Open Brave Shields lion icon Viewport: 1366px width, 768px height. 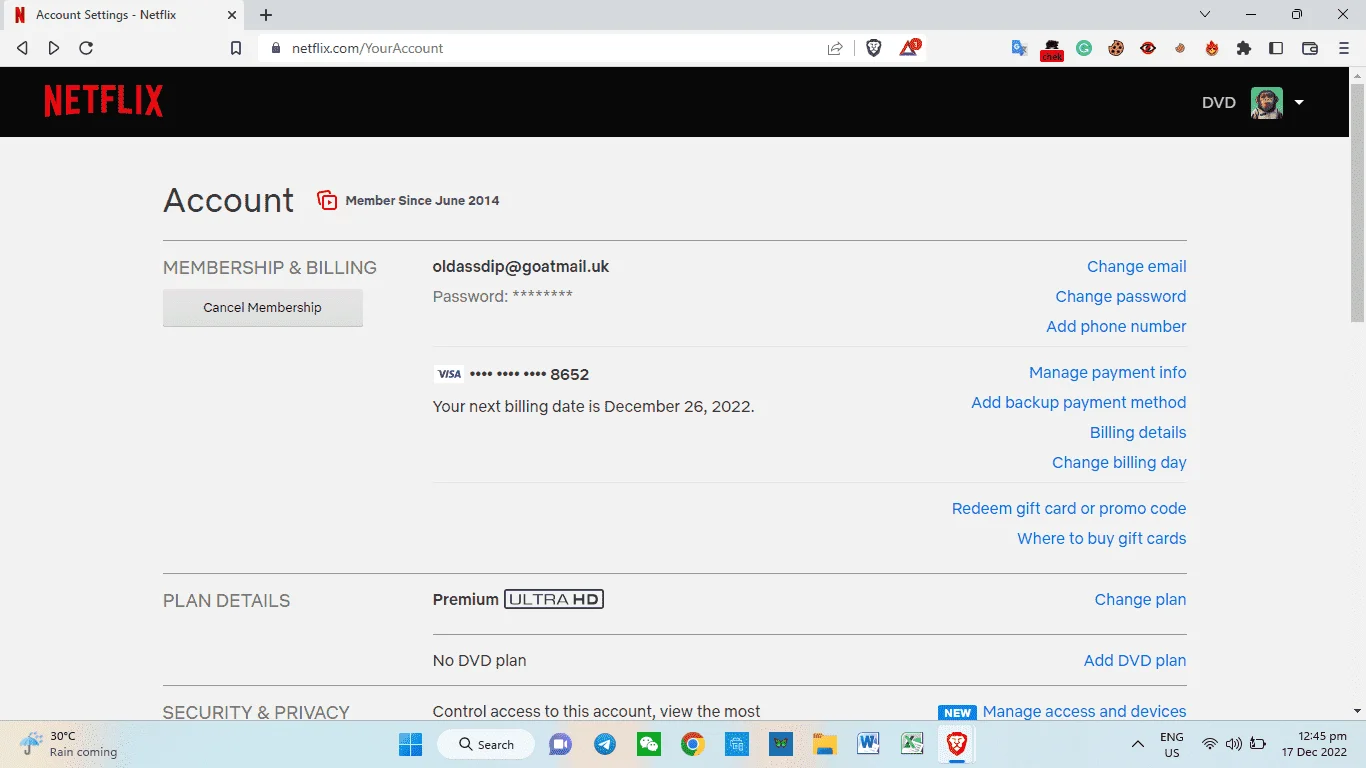pyautogui.click(x=874, y=48)
